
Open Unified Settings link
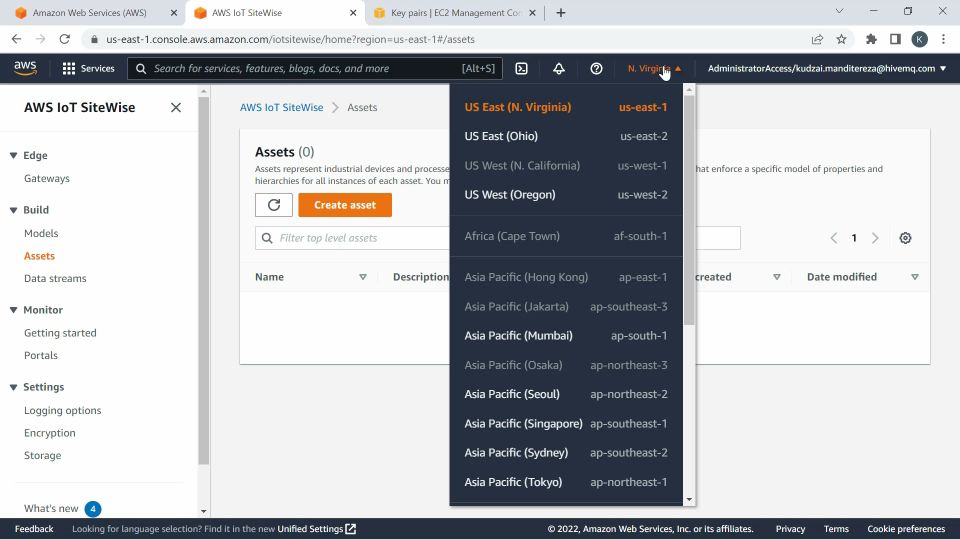(x=317, y=529)
